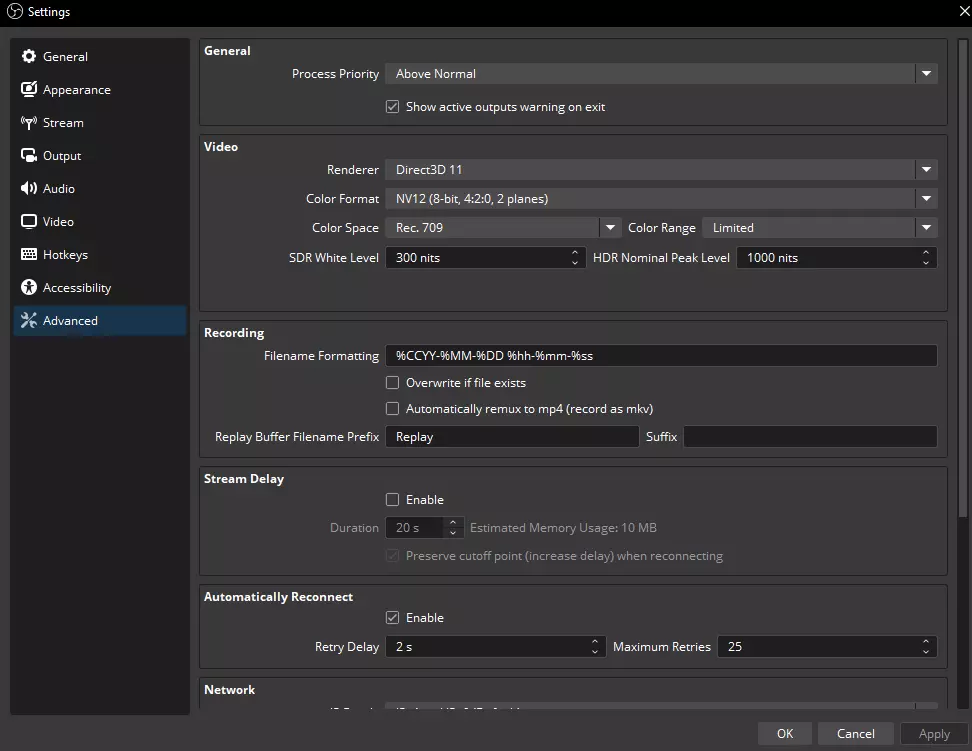Open the Process Priority dropdown
The height and width of the screenshot is (751, 972).
pos(660,74)
